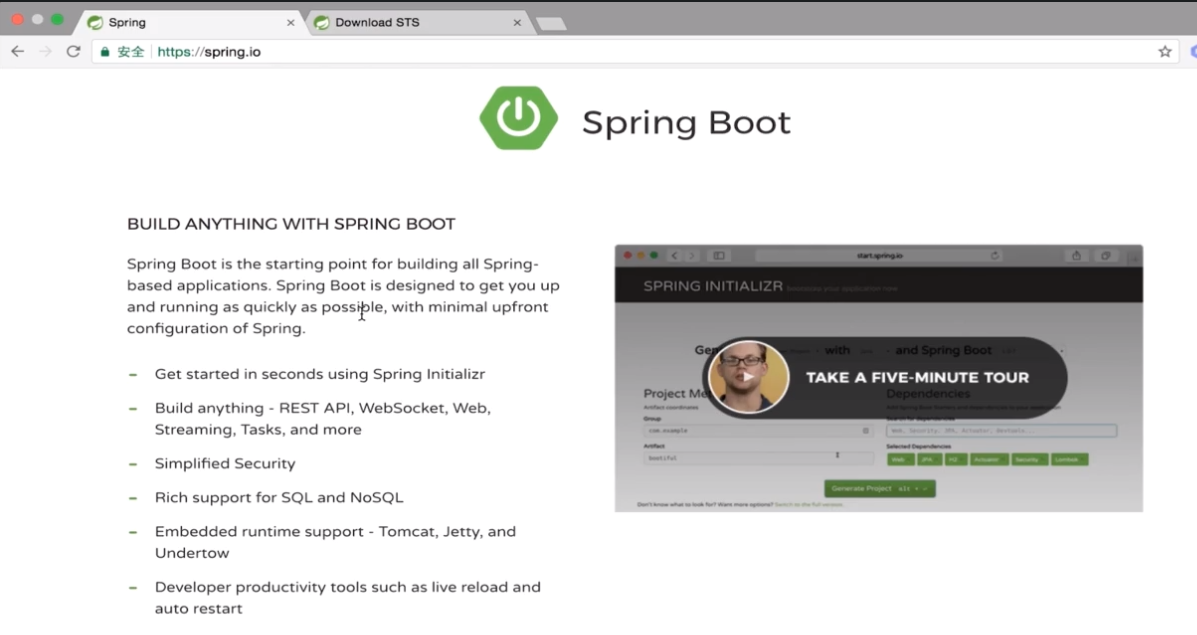Click Generate Project button in video preview
Viewport: 1197px width, 635px height.
click(x=879, y=488)
